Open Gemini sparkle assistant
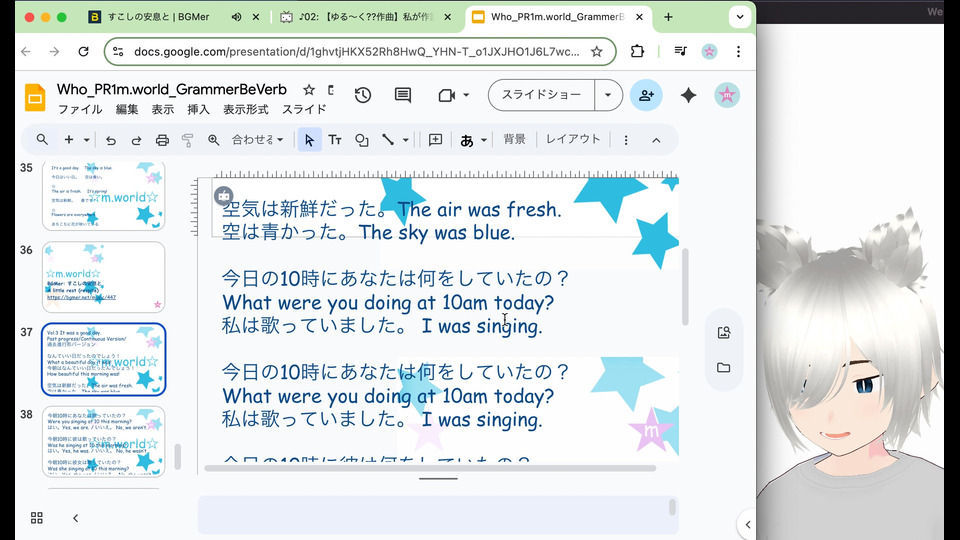The image size is (960, 540). [688, 95]
